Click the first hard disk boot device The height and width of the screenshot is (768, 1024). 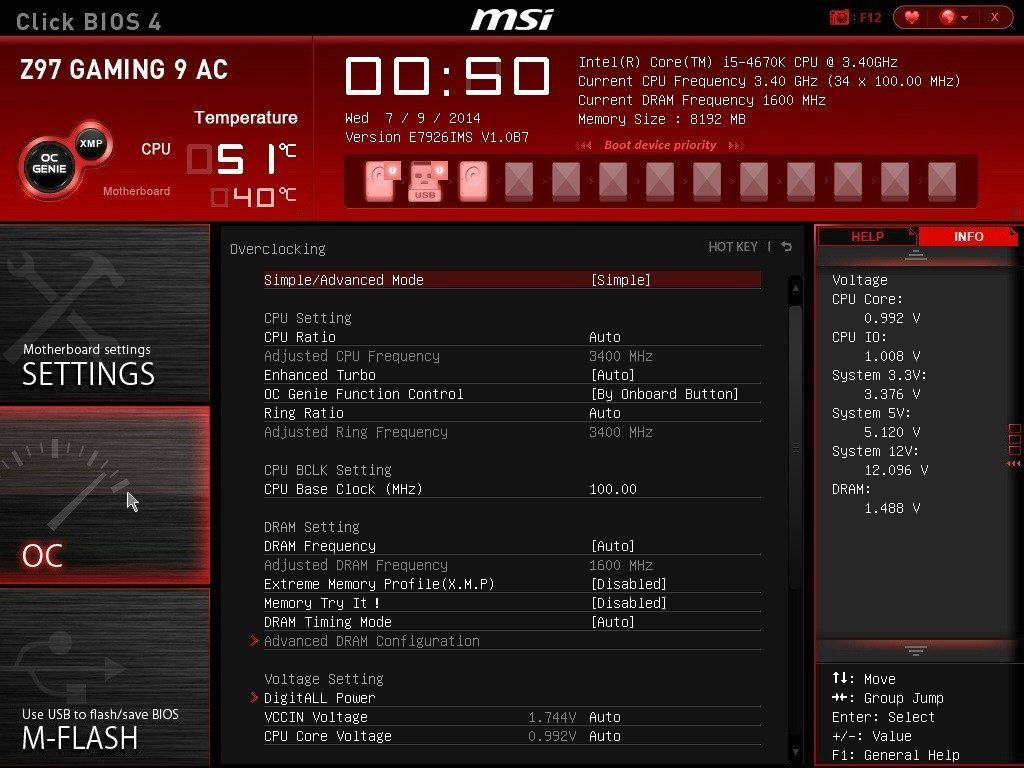coord(379,183)
